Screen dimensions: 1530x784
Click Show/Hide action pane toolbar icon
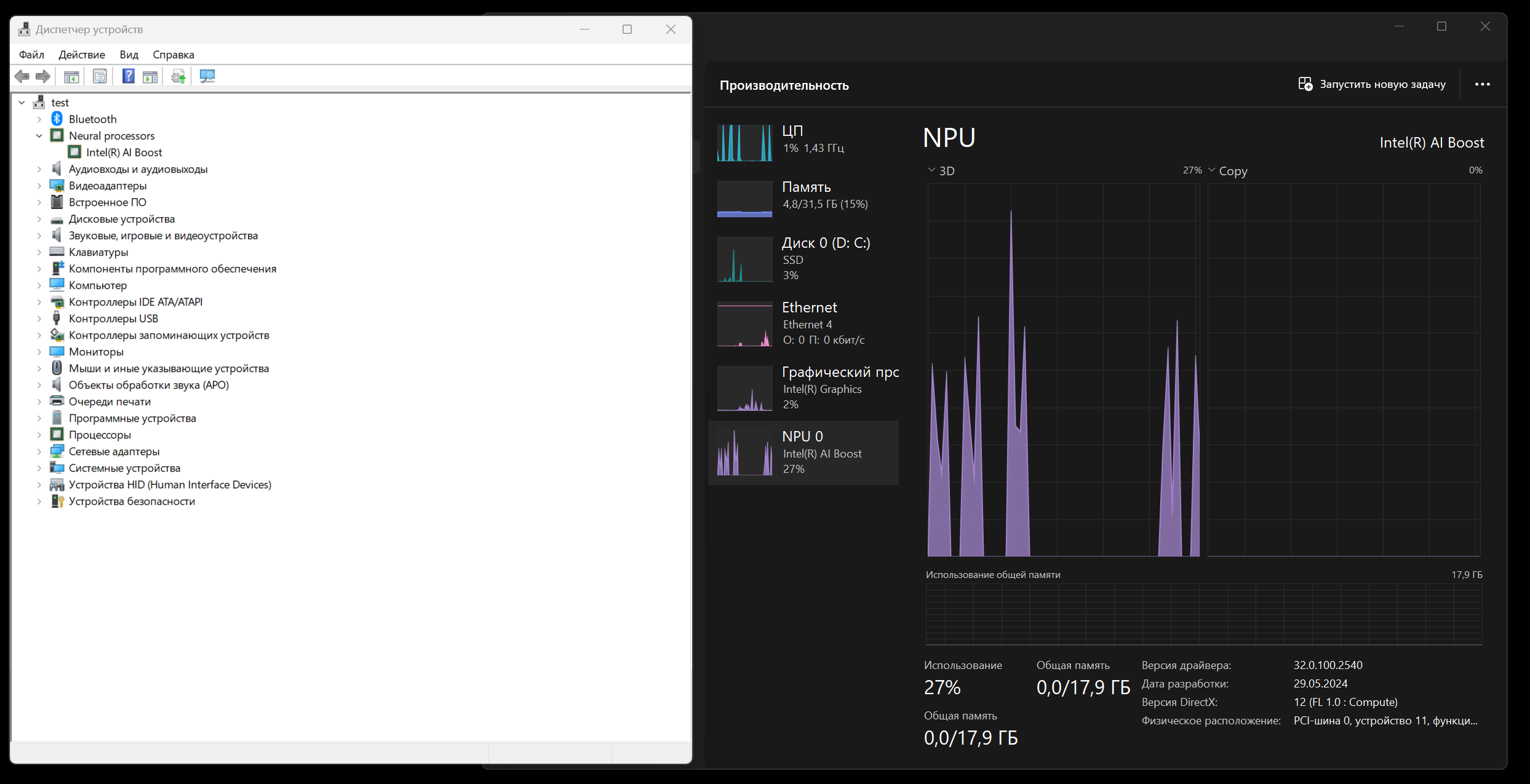(150, 76)
